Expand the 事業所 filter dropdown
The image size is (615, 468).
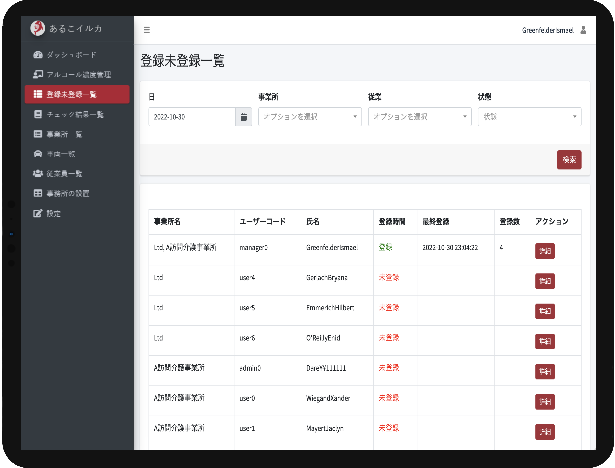tap(309, 117)
